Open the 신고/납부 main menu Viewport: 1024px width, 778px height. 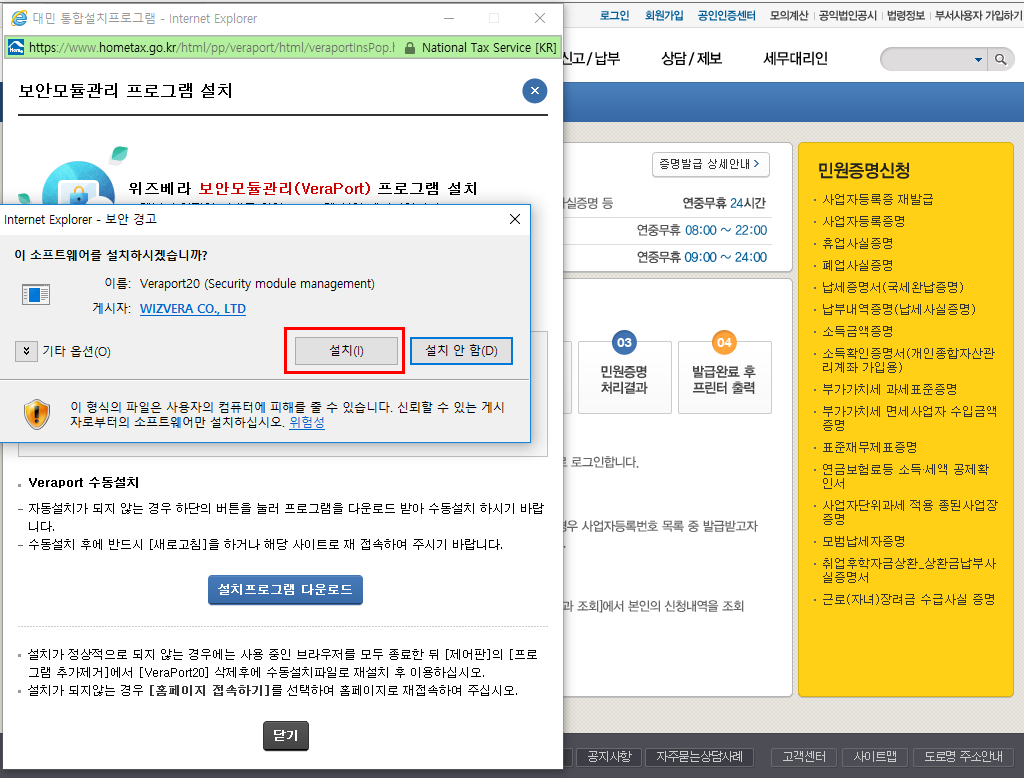click(x=591, y=59)
